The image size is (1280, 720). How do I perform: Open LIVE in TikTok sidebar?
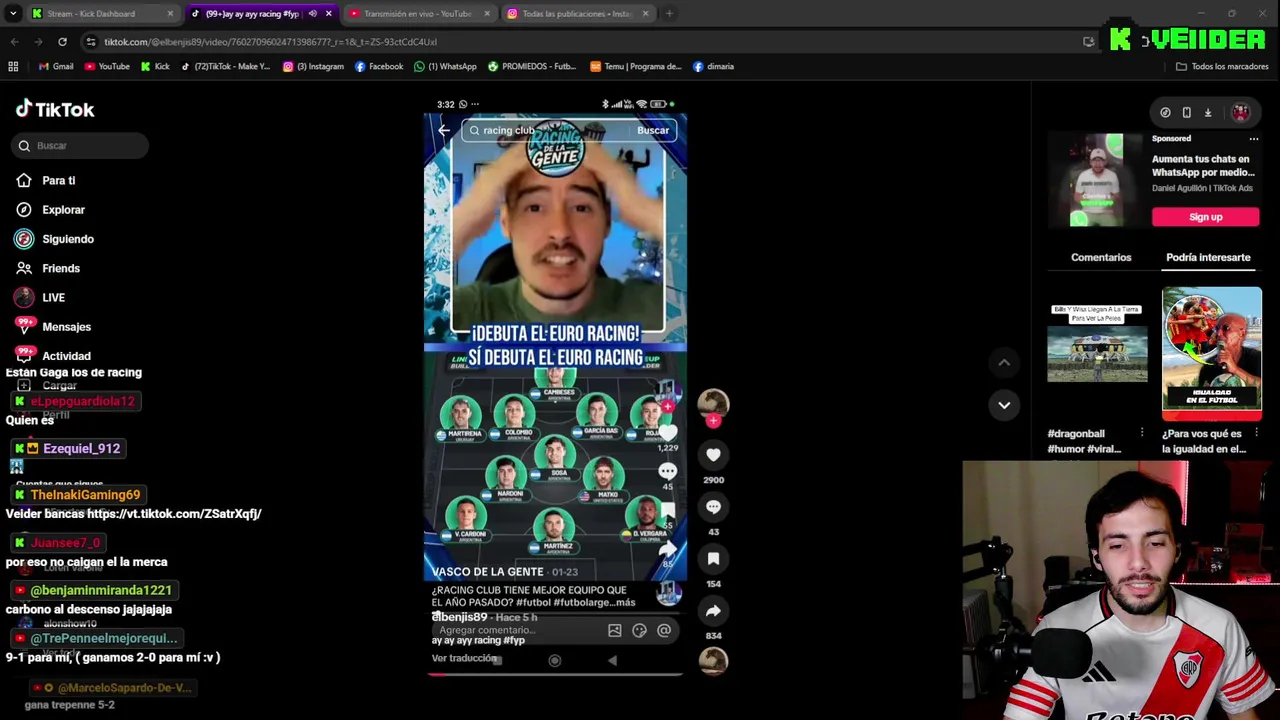53,297
